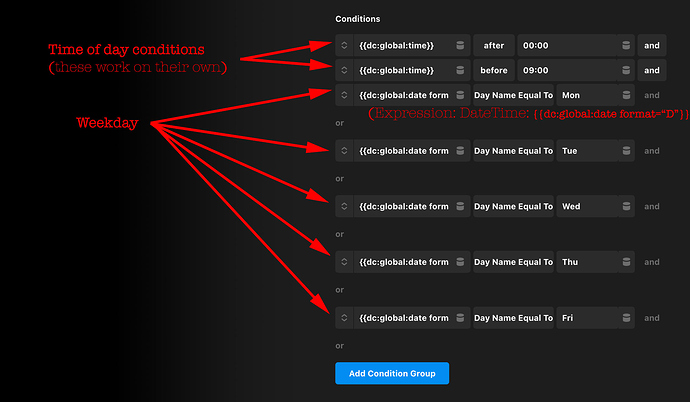Toggle the 'and' operator on the before 09:00 row

[x=651, y=70]
